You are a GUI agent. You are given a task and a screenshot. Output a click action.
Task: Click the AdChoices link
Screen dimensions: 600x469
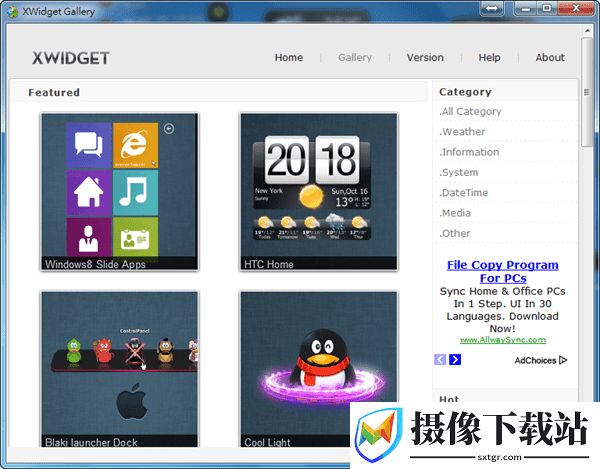tap(540, 360)
